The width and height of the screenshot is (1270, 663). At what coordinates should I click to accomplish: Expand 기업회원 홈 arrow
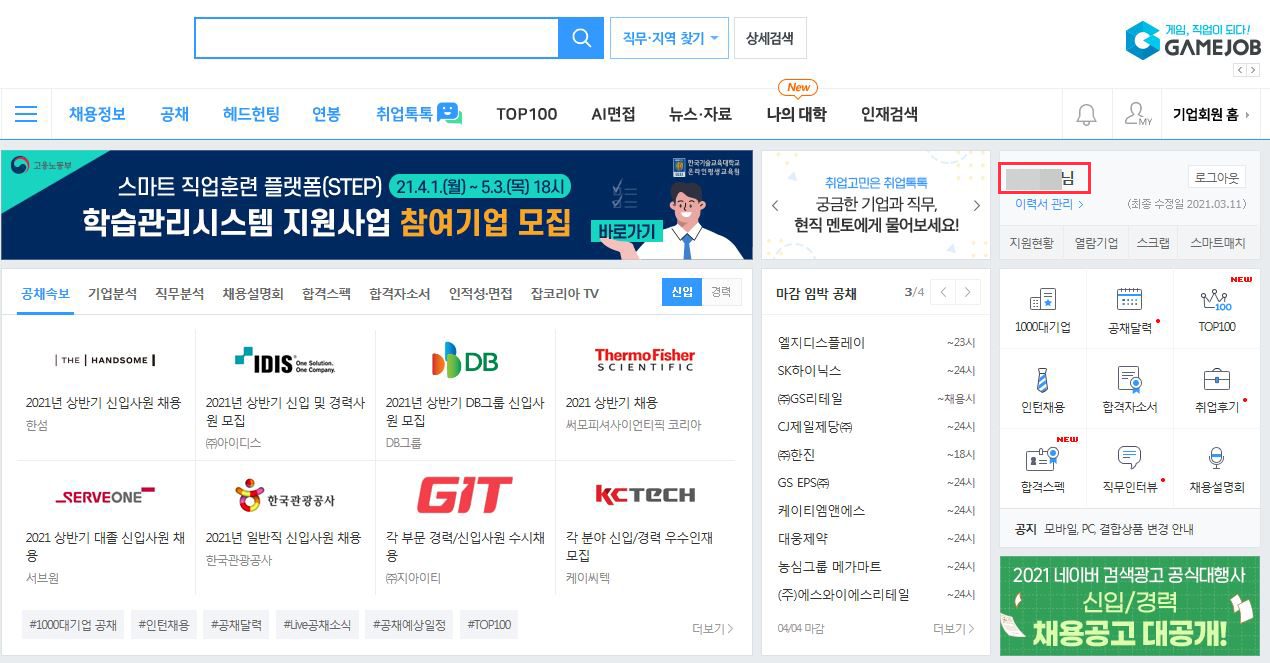coord(1246,115)
